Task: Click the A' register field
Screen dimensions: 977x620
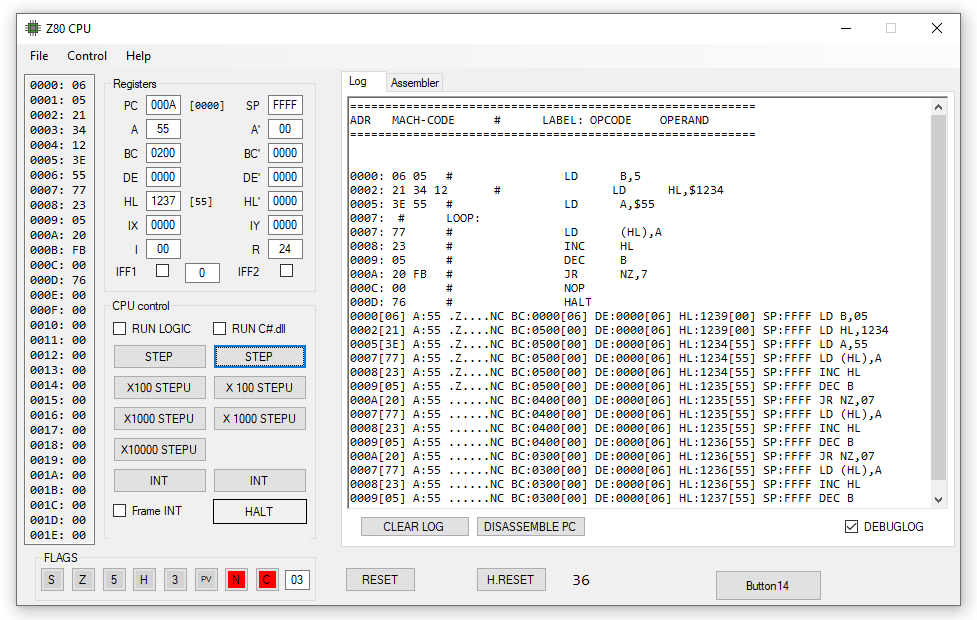Action: point(285,129)
